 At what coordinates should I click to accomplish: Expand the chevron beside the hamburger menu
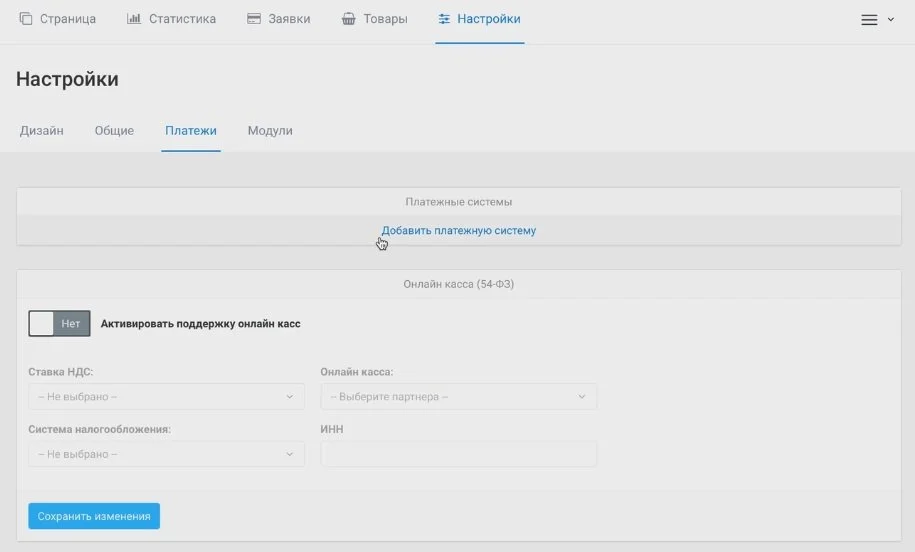pos(890,19)
